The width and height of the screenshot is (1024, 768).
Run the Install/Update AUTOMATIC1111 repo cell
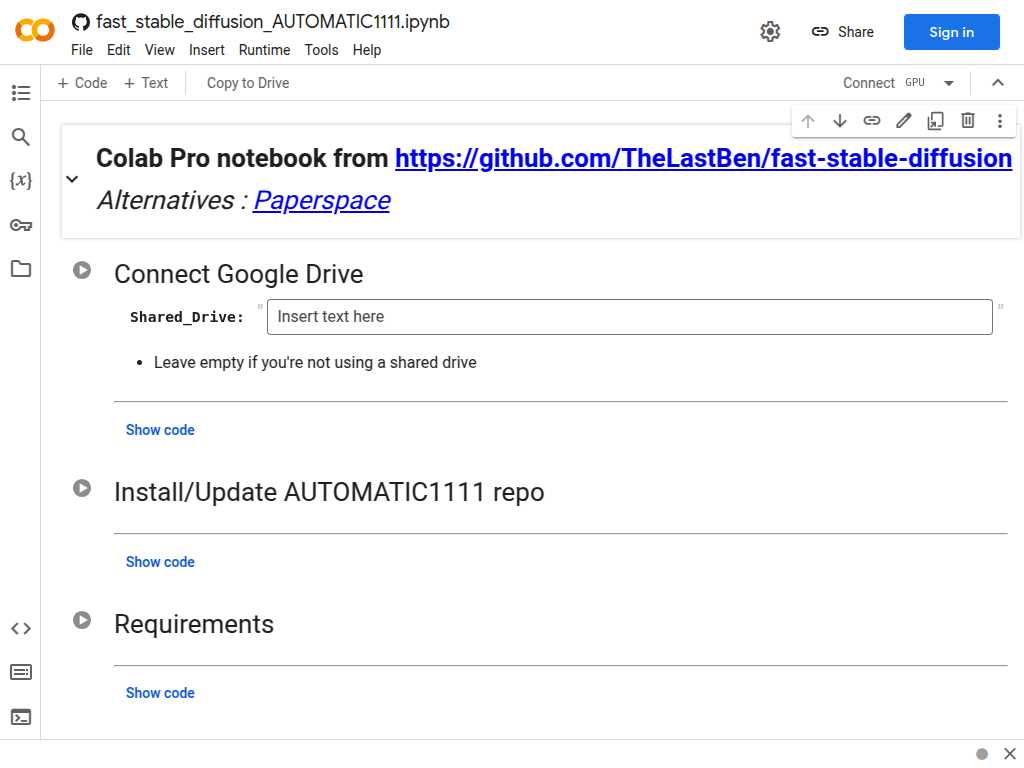click(x=82, y=488)
